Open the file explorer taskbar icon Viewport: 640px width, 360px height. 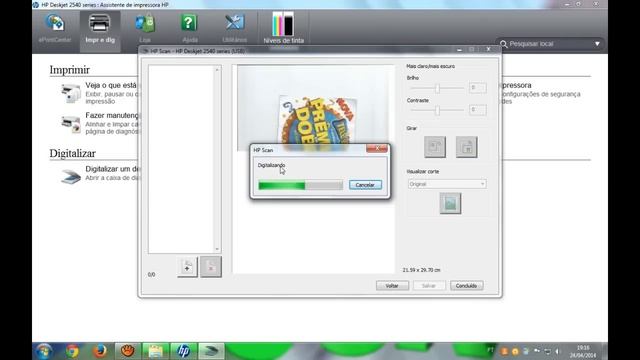click(x=156, y=351)
